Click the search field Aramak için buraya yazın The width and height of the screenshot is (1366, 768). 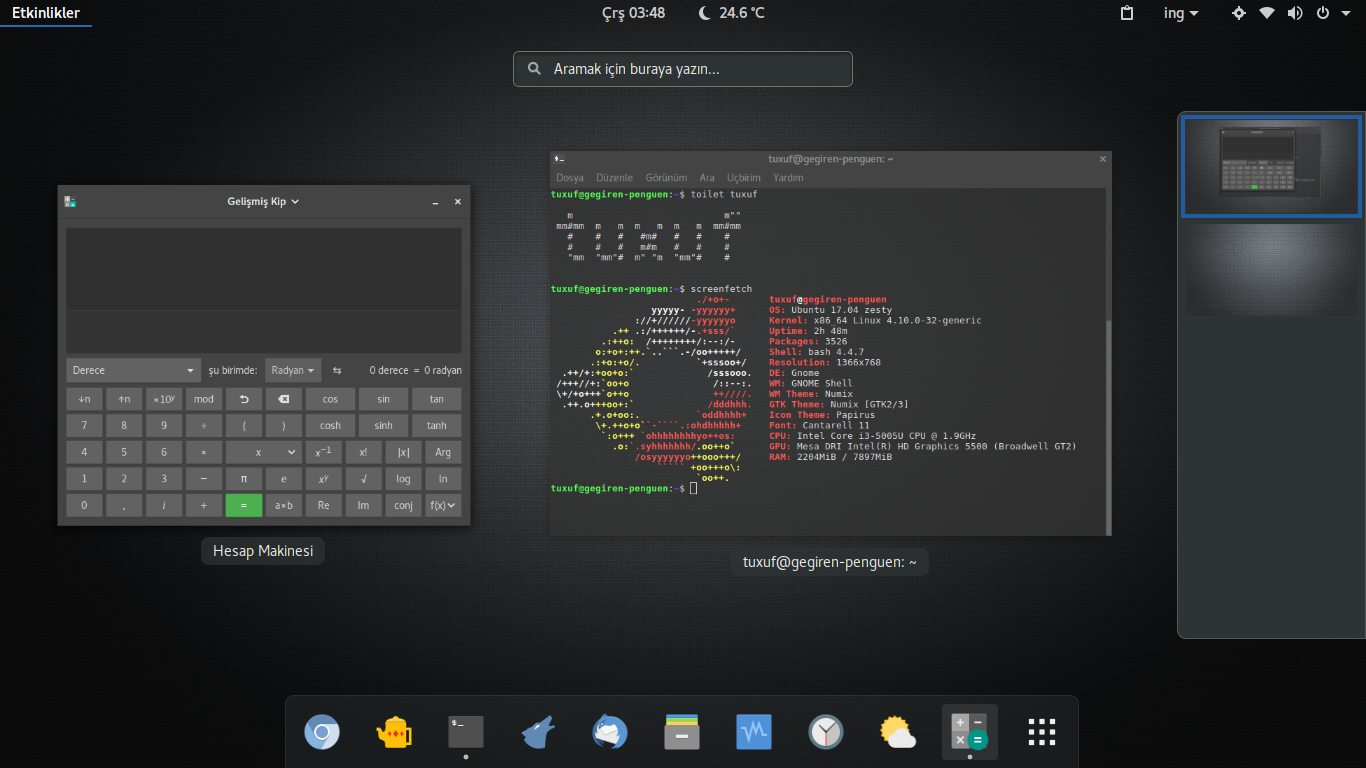click(x=683, y=69)
